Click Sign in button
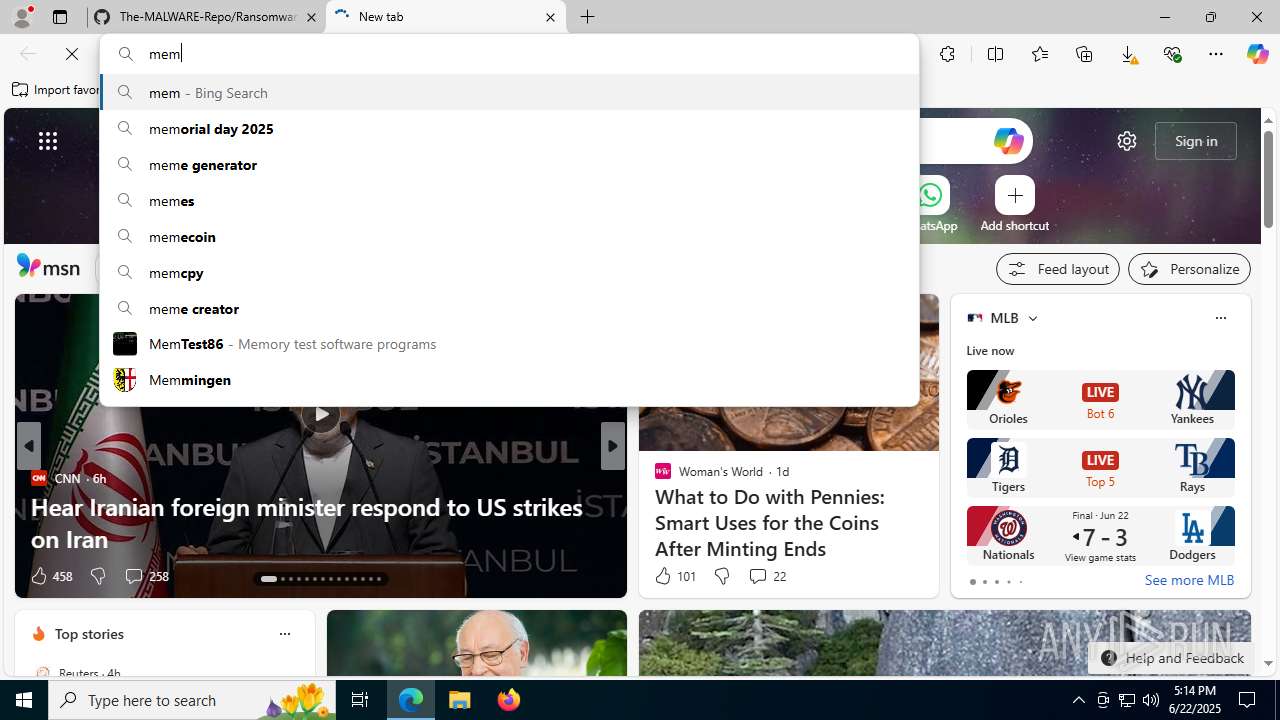 click(x=1196, y=141)
